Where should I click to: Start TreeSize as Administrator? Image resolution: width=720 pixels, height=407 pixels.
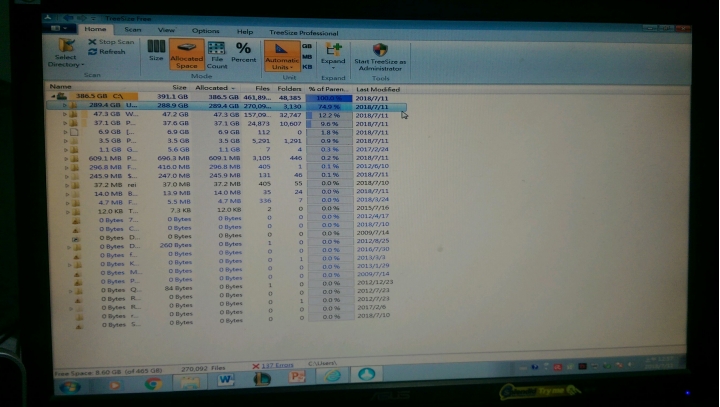[380, 57]
